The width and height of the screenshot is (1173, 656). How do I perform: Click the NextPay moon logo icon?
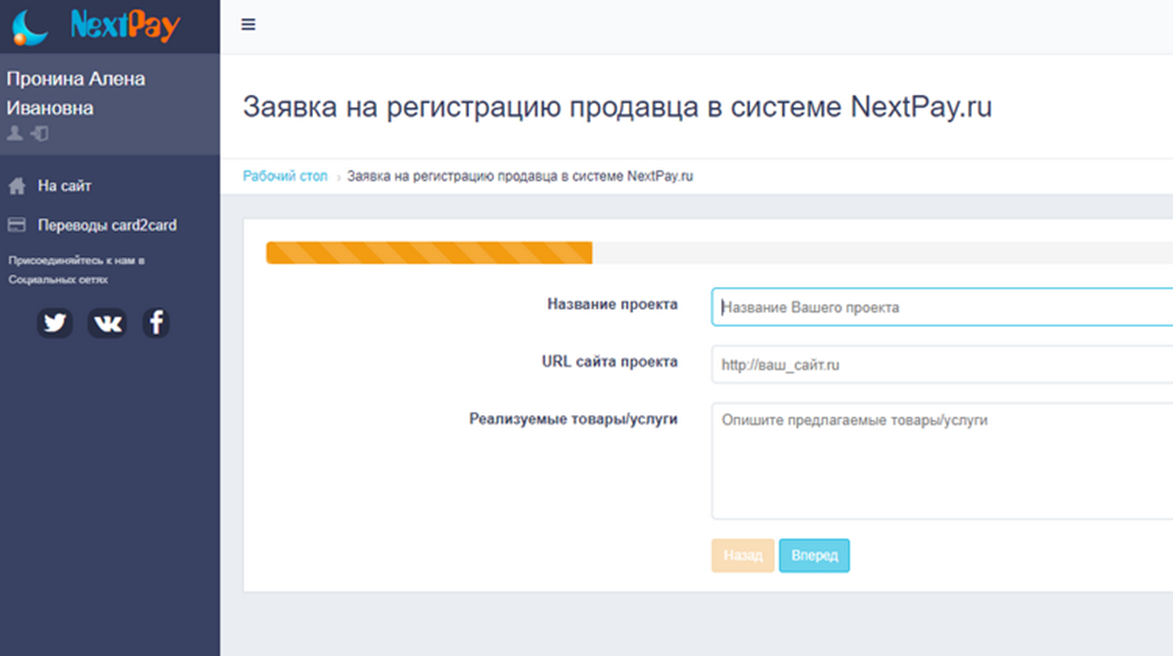pos(29,26)
